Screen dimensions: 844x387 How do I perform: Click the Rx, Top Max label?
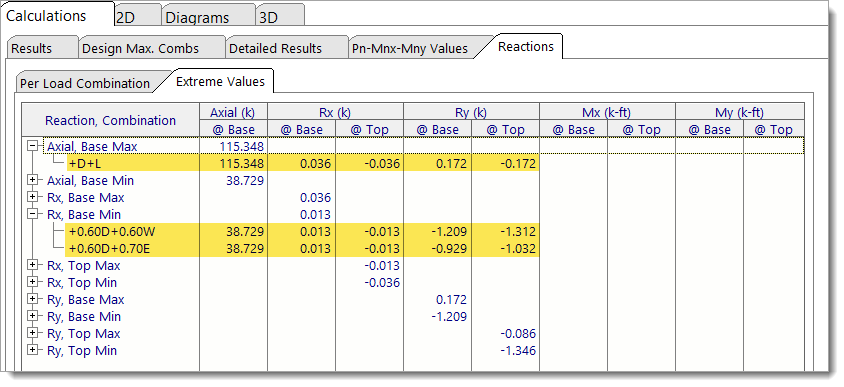click(x=83, y=265)
